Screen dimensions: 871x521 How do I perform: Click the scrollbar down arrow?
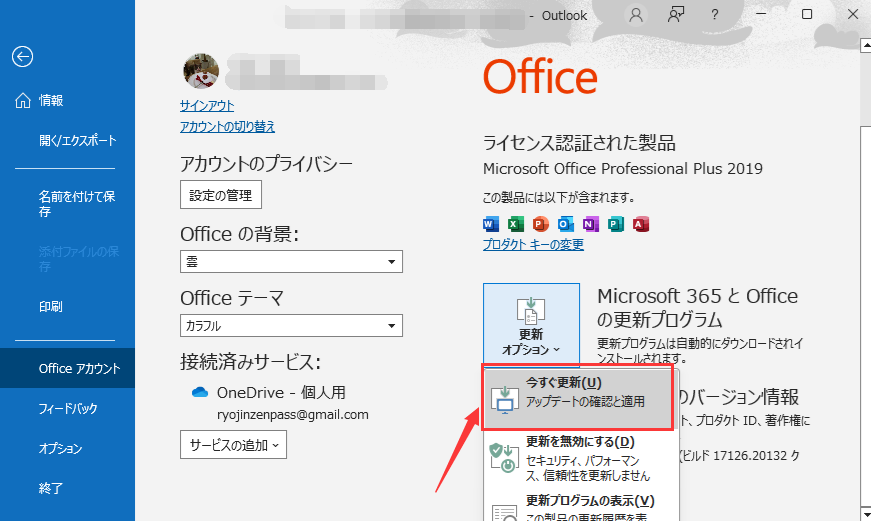(x=865, y=514)
